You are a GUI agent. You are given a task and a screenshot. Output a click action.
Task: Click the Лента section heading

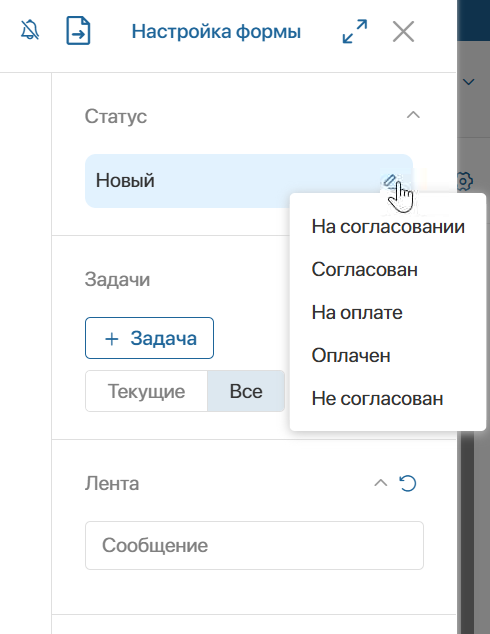coord(112,484)
